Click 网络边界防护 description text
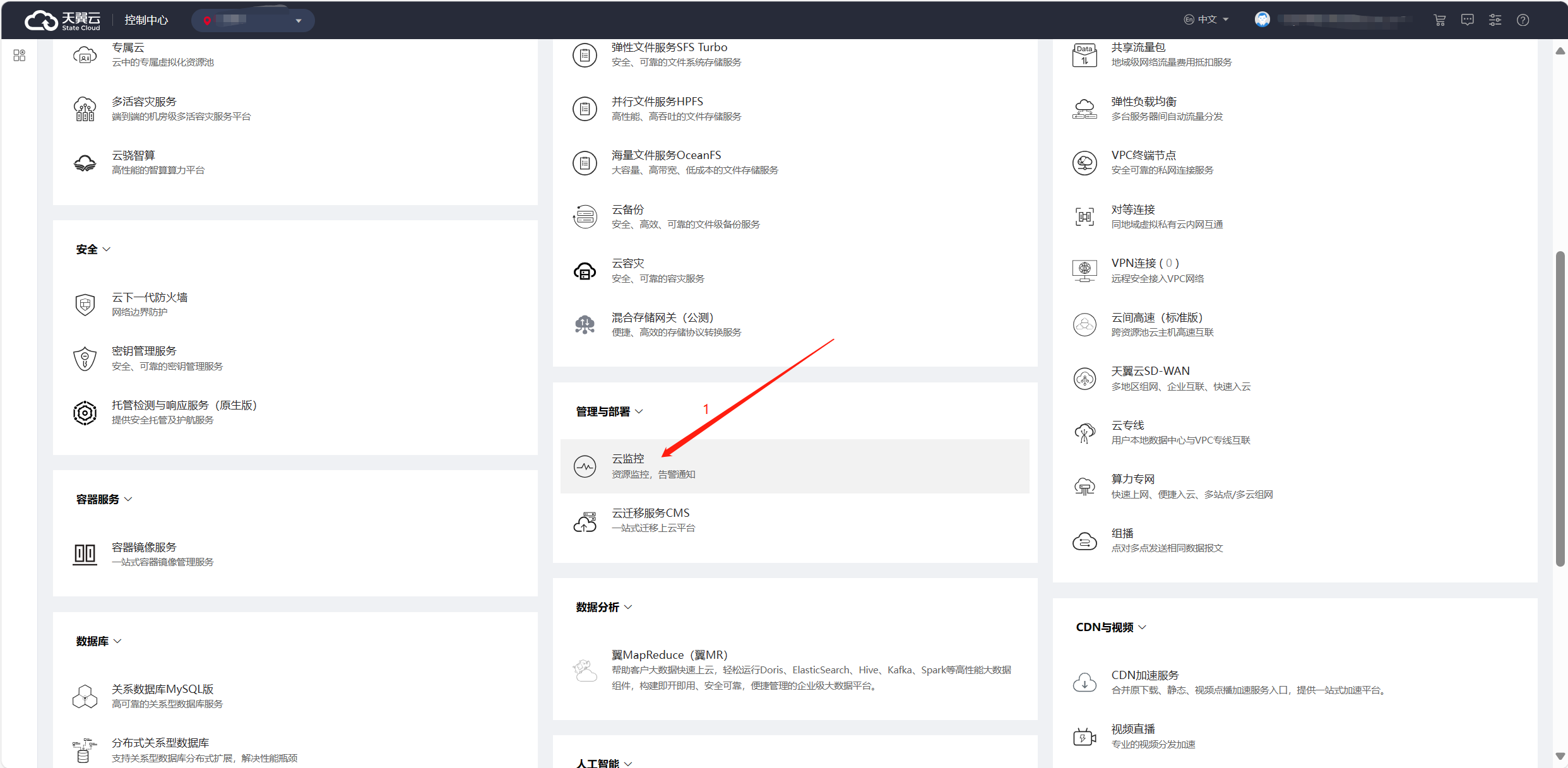 pyautogui.click(x=140, y=312)
